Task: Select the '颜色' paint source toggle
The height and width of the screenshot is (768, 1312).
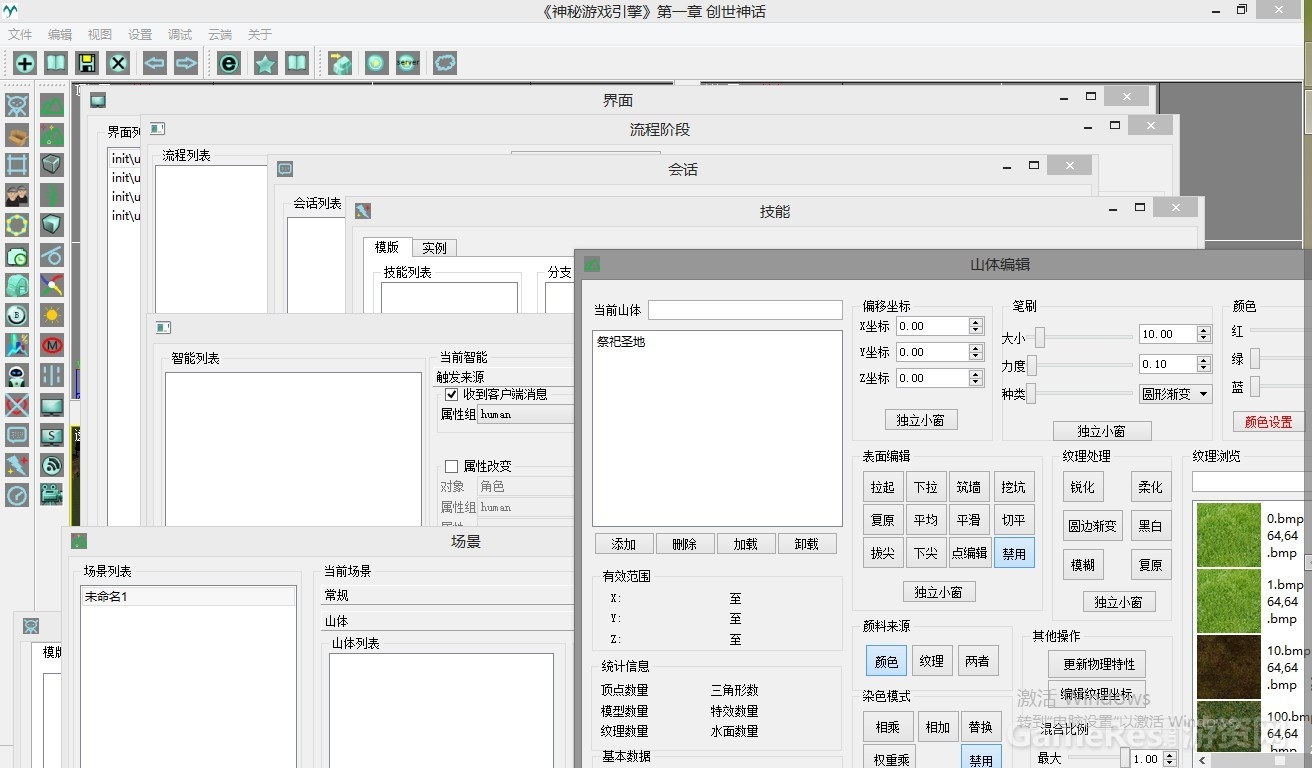Action: coord(887,660)
